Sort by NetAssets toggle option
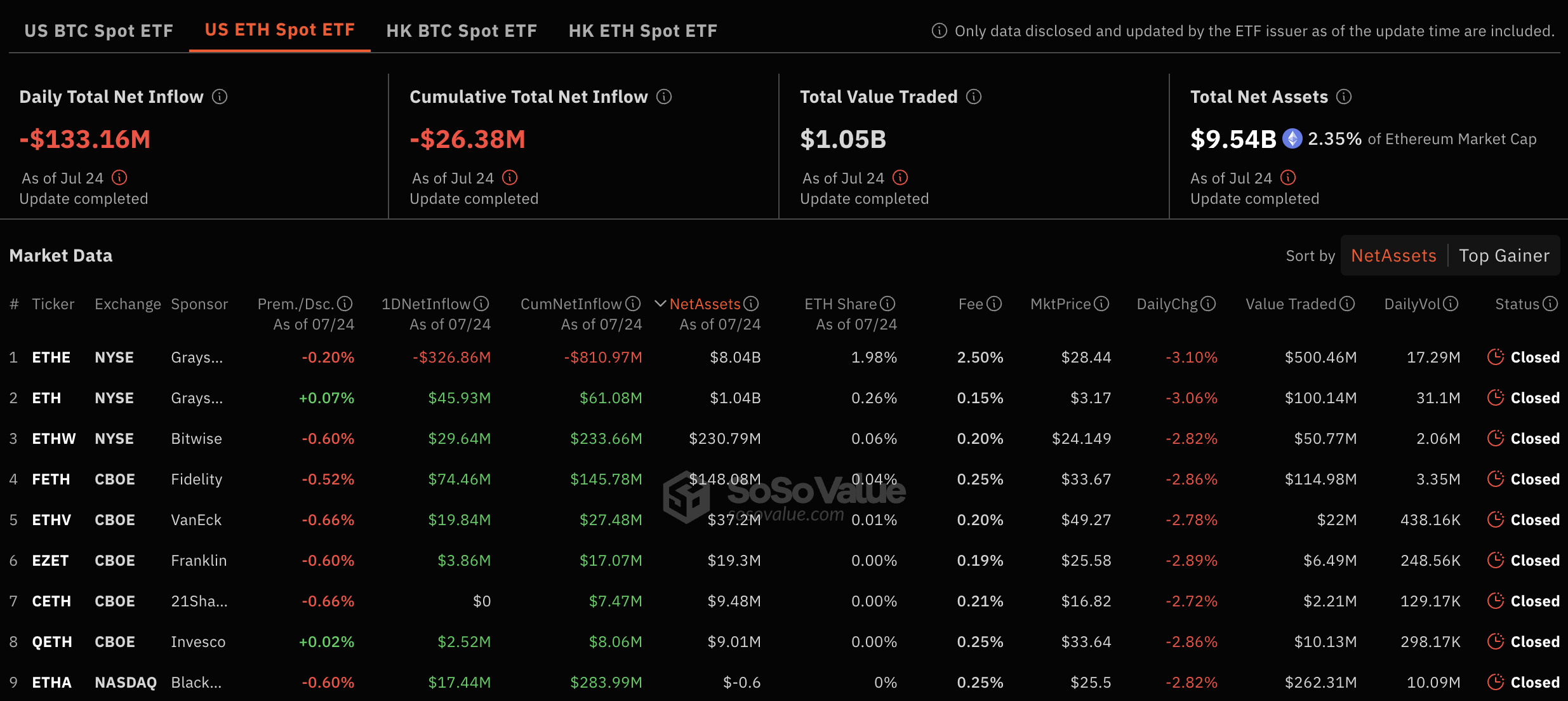Viewport: 1568px width, 701px height. pyautogui.click(x=1393, y=255)
